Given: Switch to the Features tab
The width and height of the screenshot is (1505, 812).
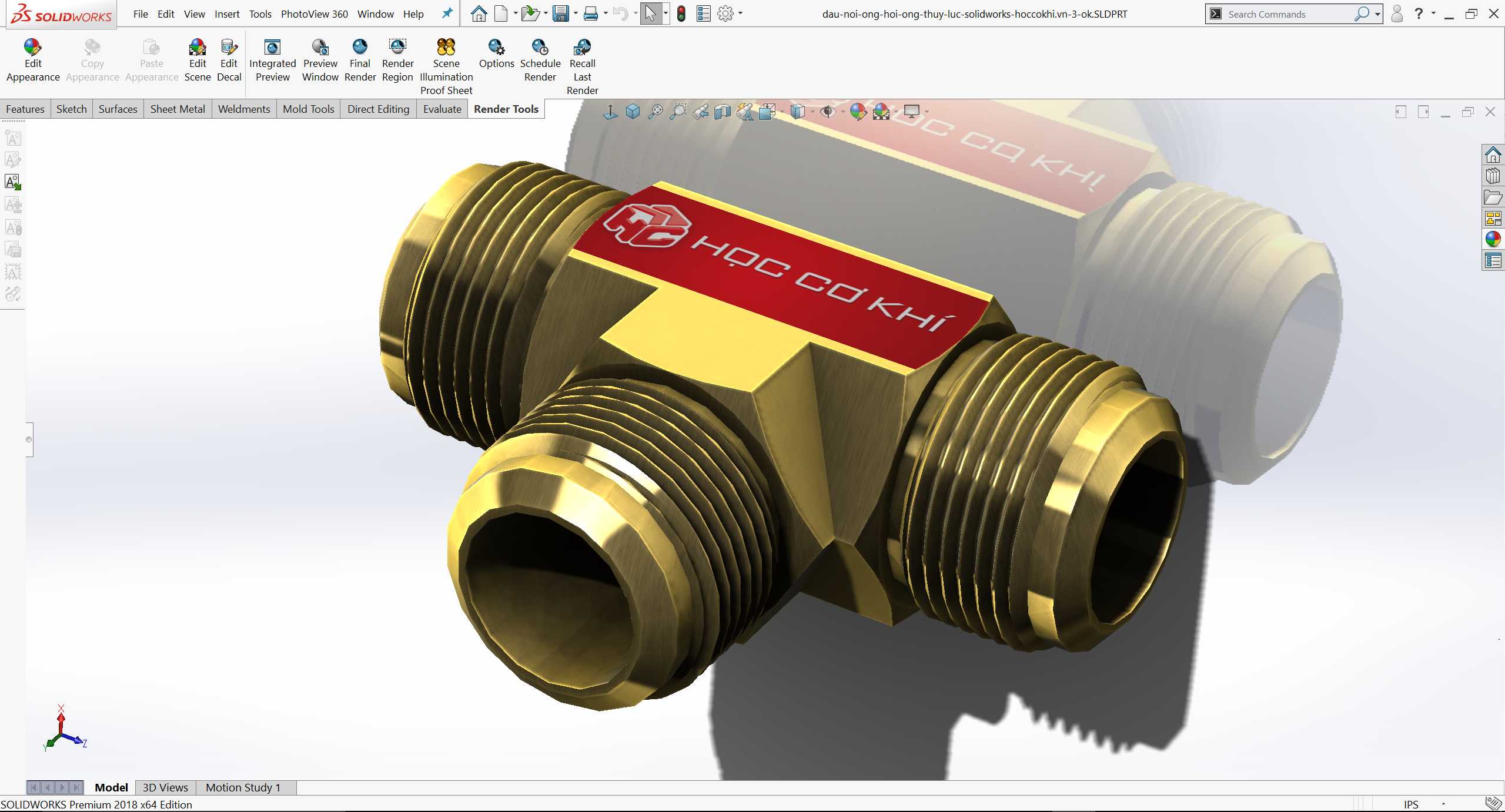Looking at the screenshot, I should [25, 109].
